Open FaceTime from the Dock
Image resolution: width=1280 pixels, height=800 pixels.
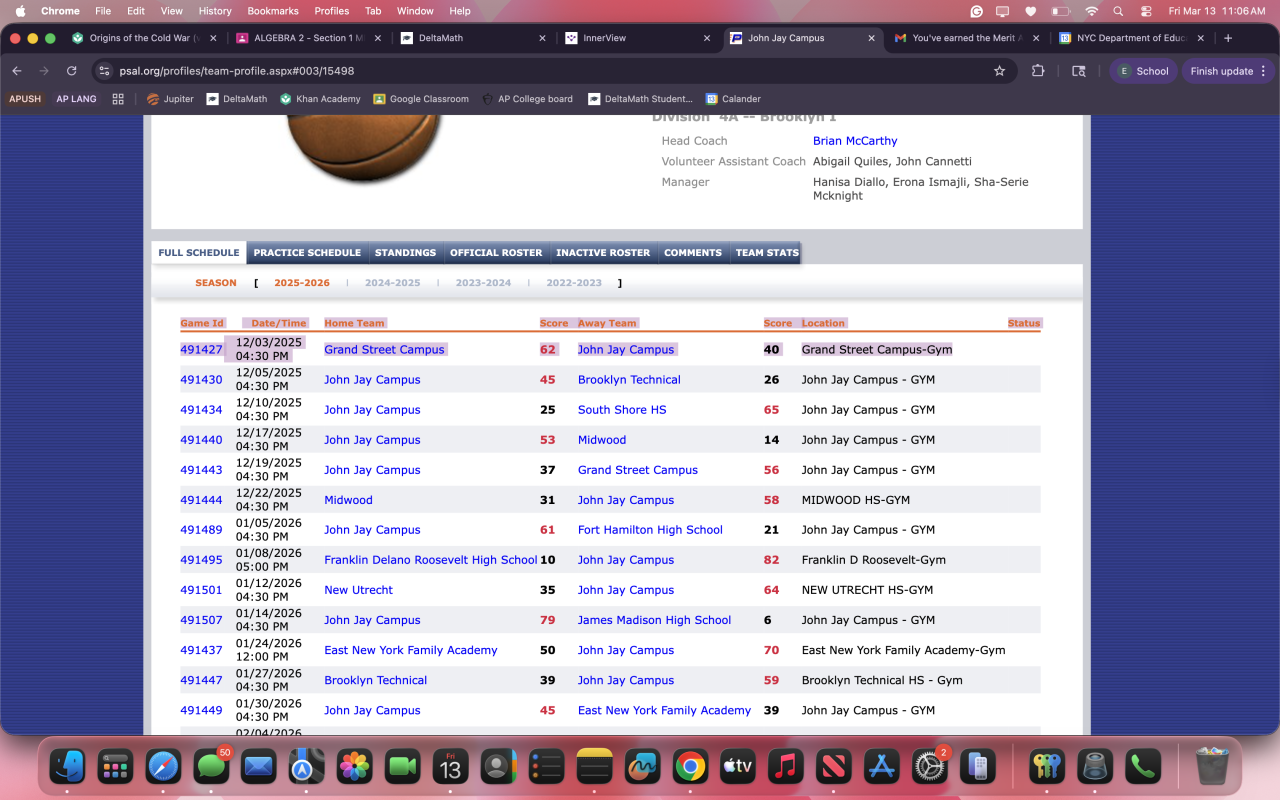(403, 767)
